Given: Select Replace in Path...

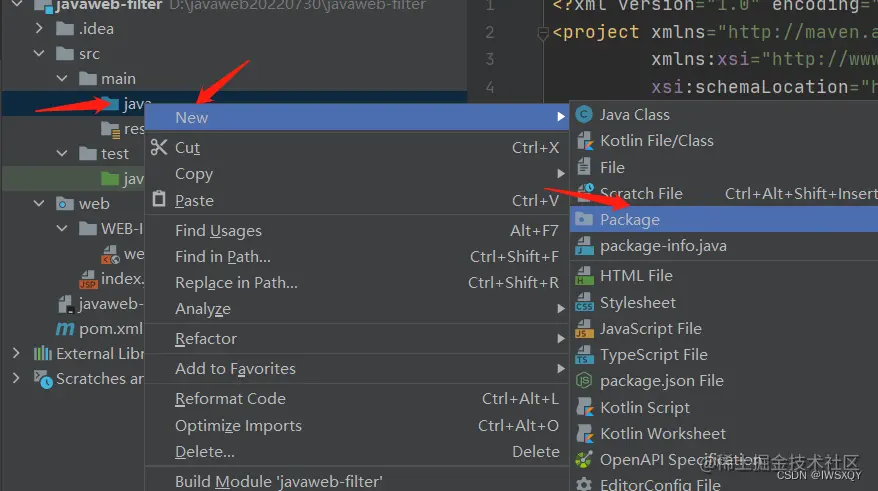Looking at the screenshot, I should [357, 282].
